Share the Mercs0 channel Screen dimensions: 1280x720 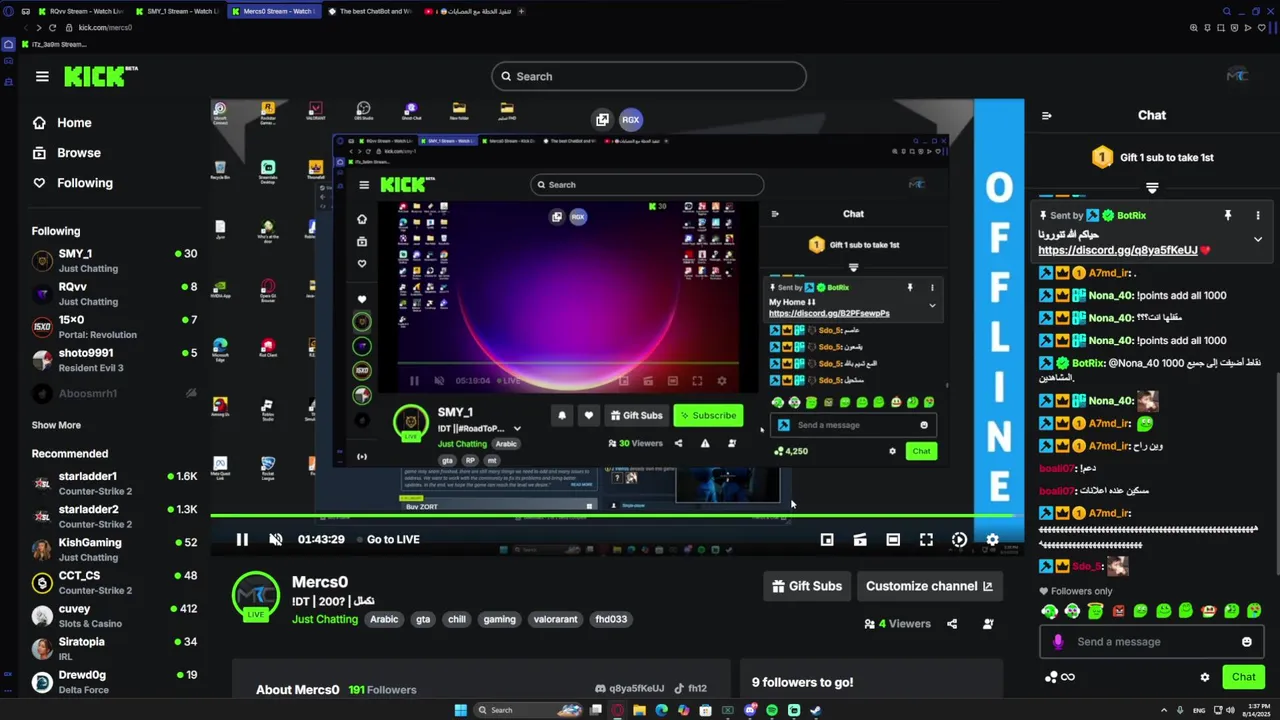coord(952,624)
